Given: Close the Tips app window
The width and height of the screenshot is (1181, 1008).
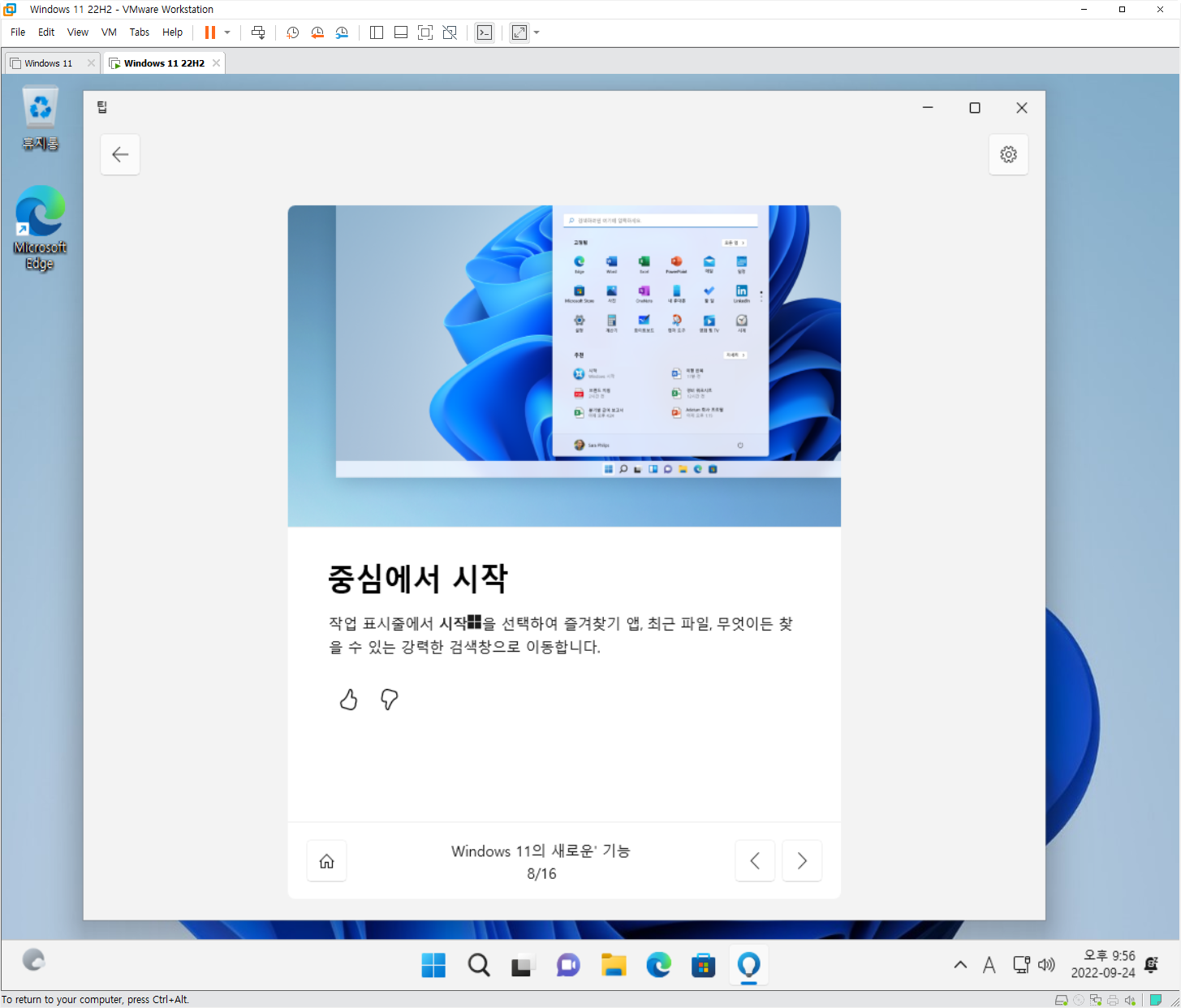Looking at the screenshot, I should point(1022,107).
